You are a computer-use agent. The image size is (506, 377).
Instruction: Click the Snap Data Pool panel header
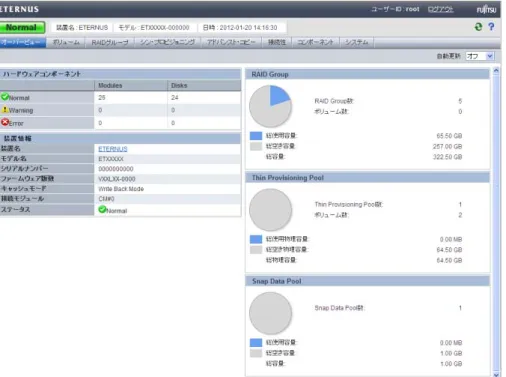coord(368,281)
